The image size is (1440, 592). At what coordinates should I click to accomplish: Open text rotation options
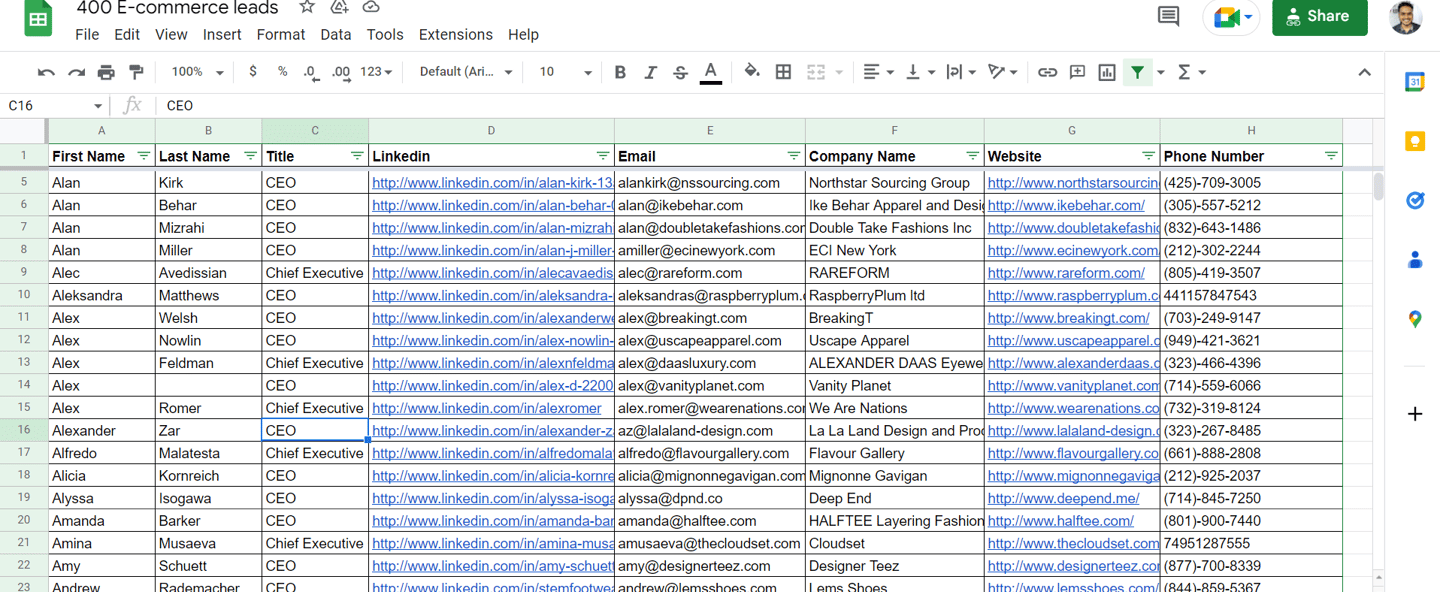tap(1001, 72)
